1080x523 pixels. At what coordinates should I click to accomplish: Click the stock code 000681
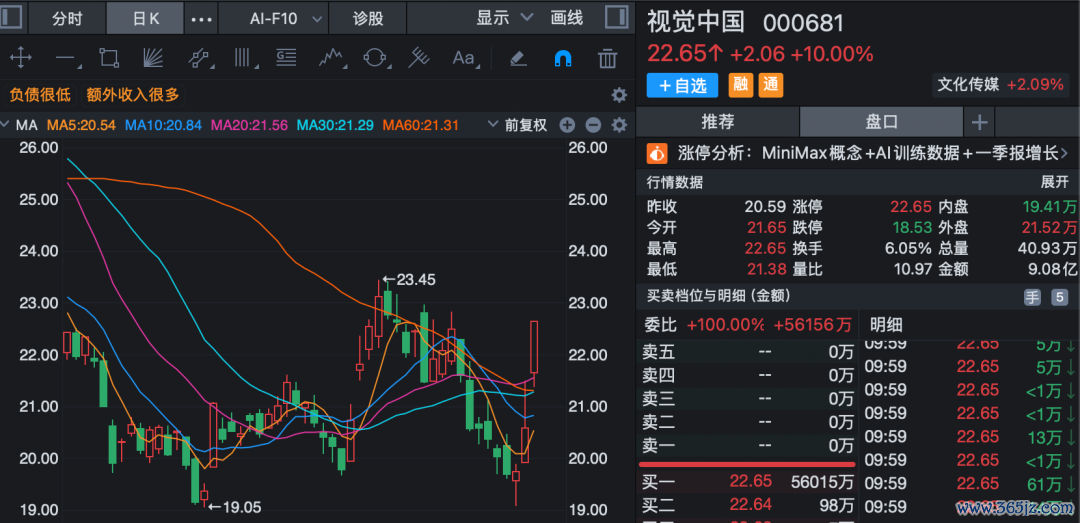(x=804, y=23)
